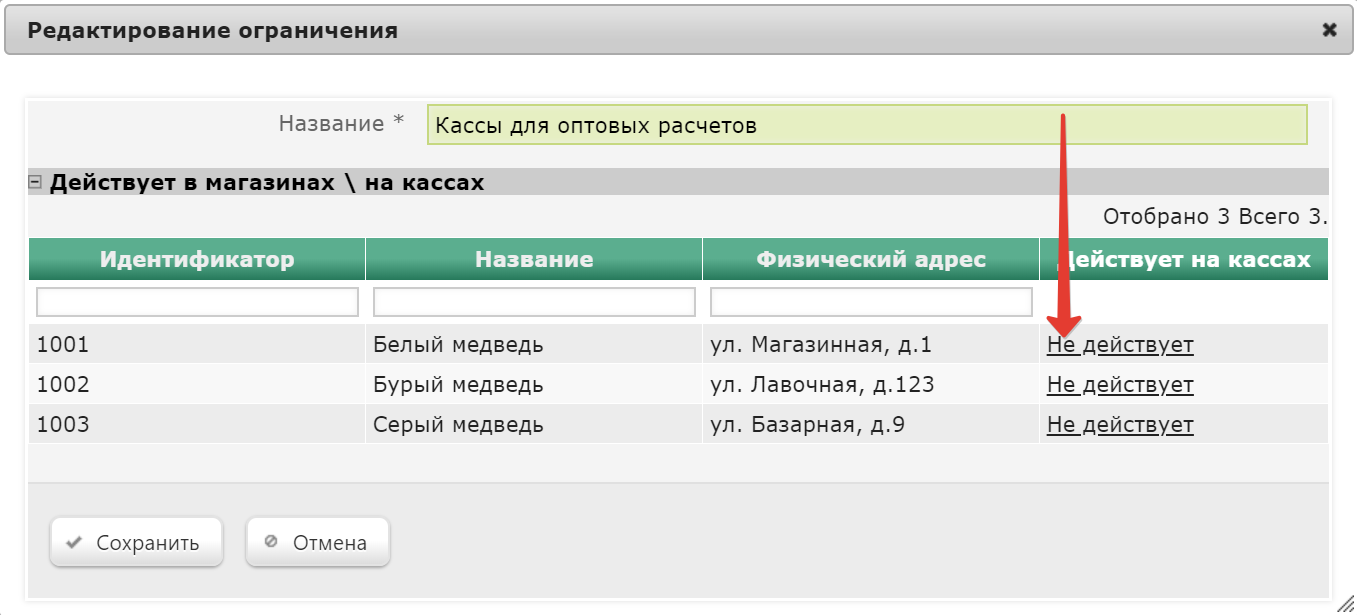1357x615 pixels.
Task: Focus the Название column filter field
Action: click(x=534, y=302)
